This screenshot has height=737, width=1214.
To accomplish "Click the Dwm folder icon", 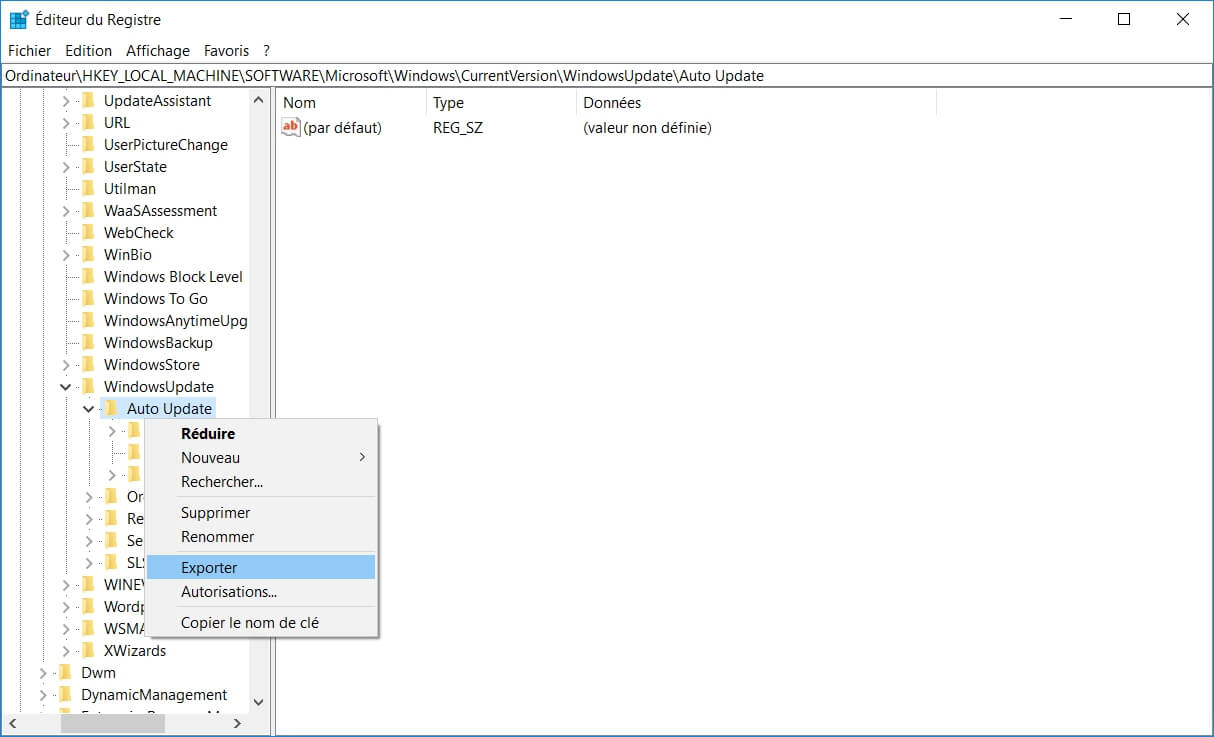I will [x=65, y=672].
